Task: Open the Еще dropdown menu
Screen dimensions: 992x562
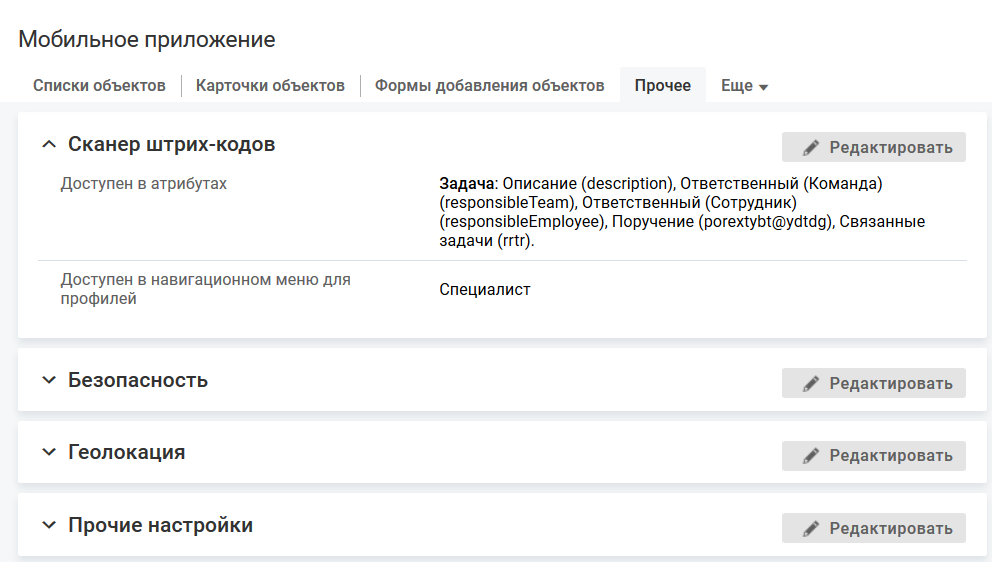Action: pyautogui.click(x=744, y=86)
